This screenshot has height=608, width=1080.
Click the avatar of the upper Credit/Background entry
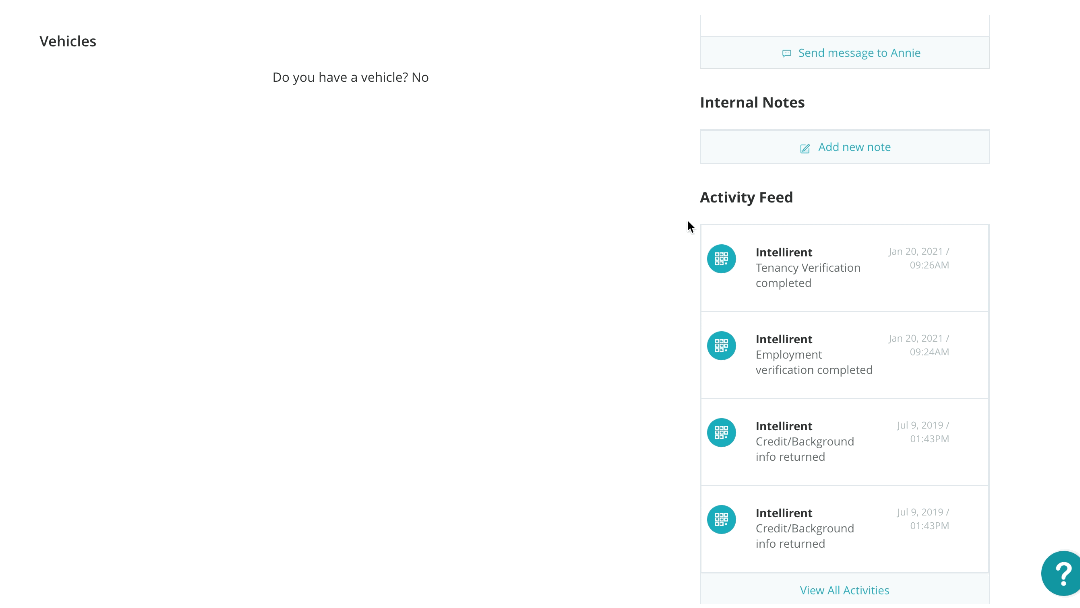tap(721, 432)
